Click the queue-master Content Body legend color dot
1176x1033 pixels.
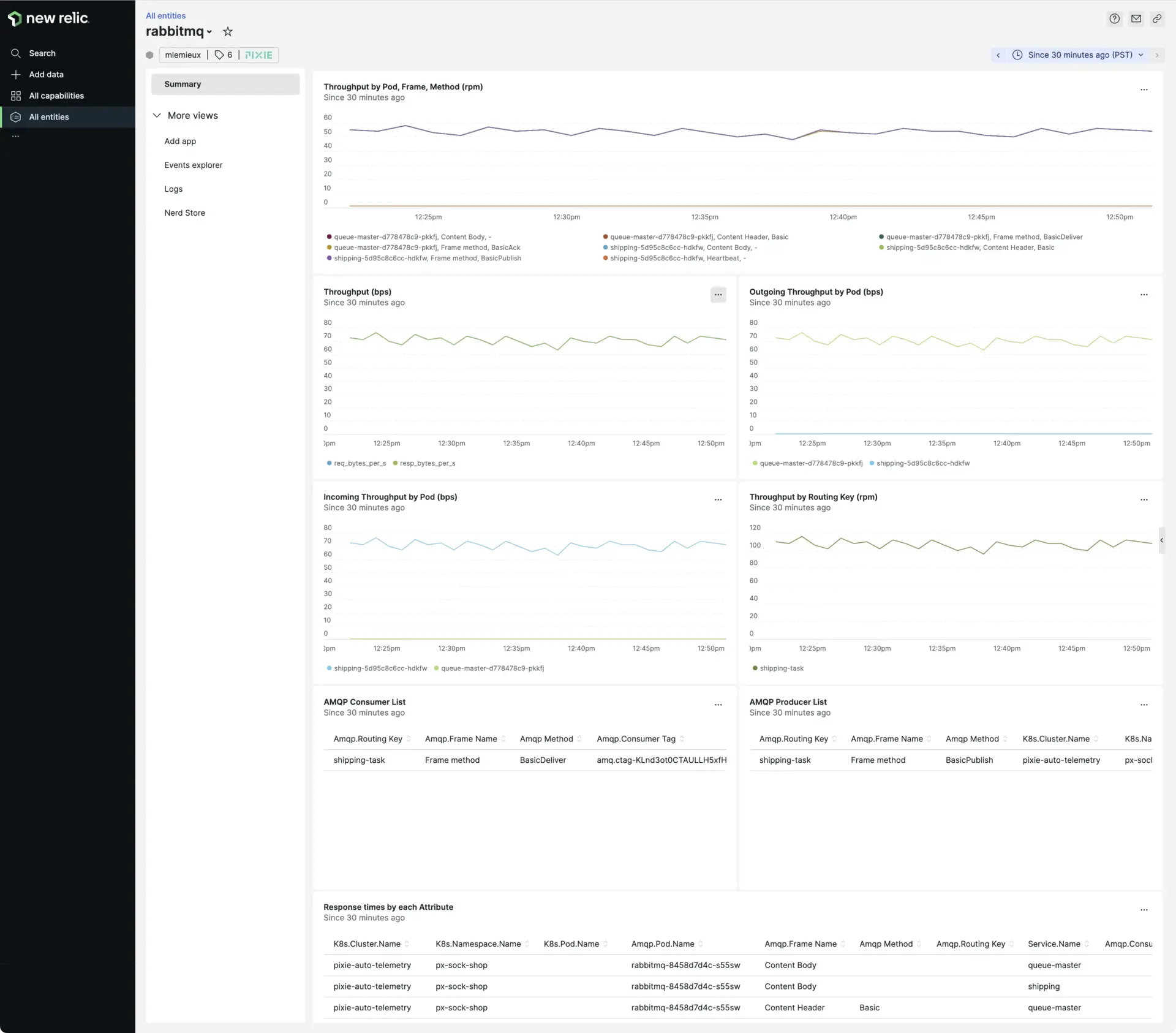click(x=329, y=237)
